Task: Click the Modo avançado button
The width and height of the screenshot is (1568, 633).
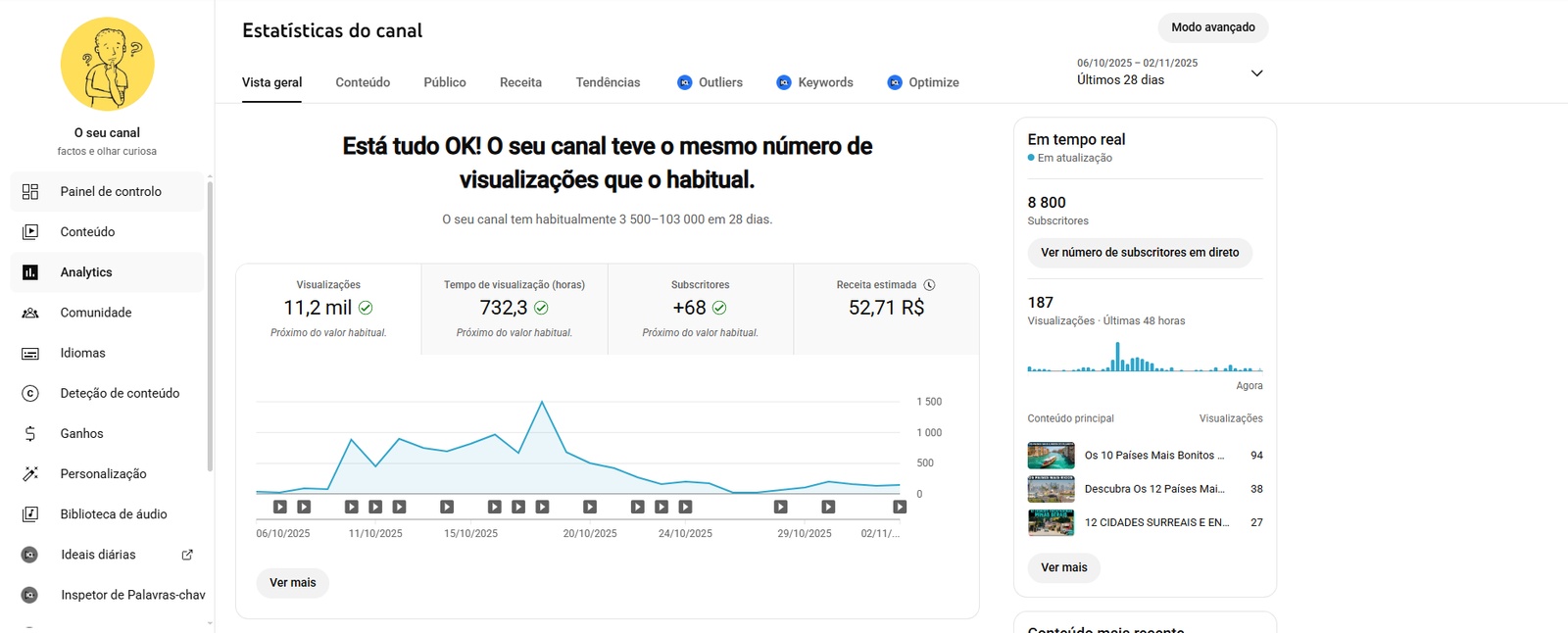Action: [1213, 27]
